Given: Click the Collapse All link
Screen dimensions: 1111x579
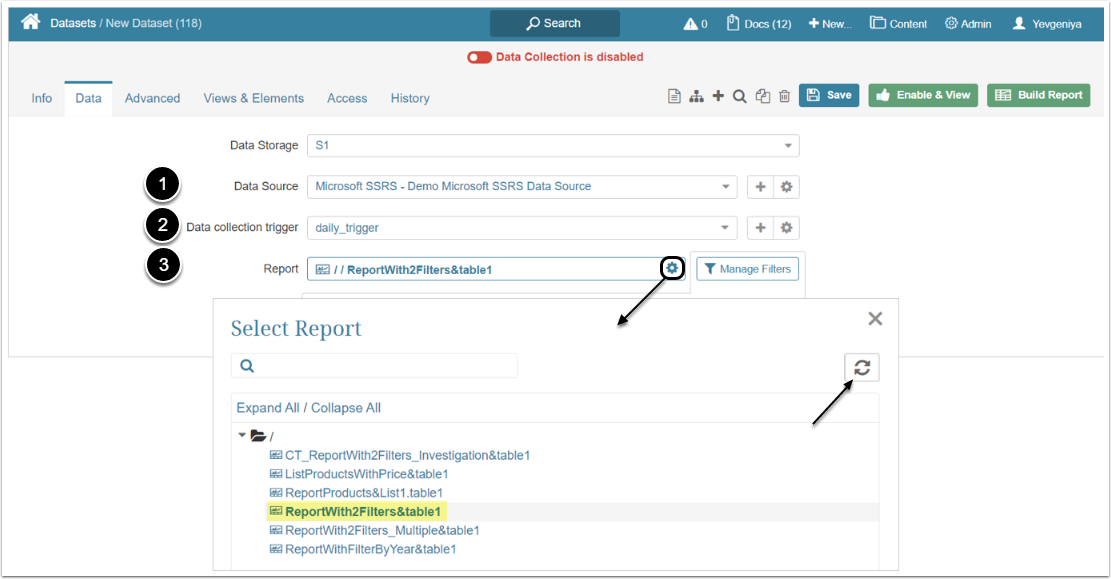Looking at the screenshot, I should 346,408.
